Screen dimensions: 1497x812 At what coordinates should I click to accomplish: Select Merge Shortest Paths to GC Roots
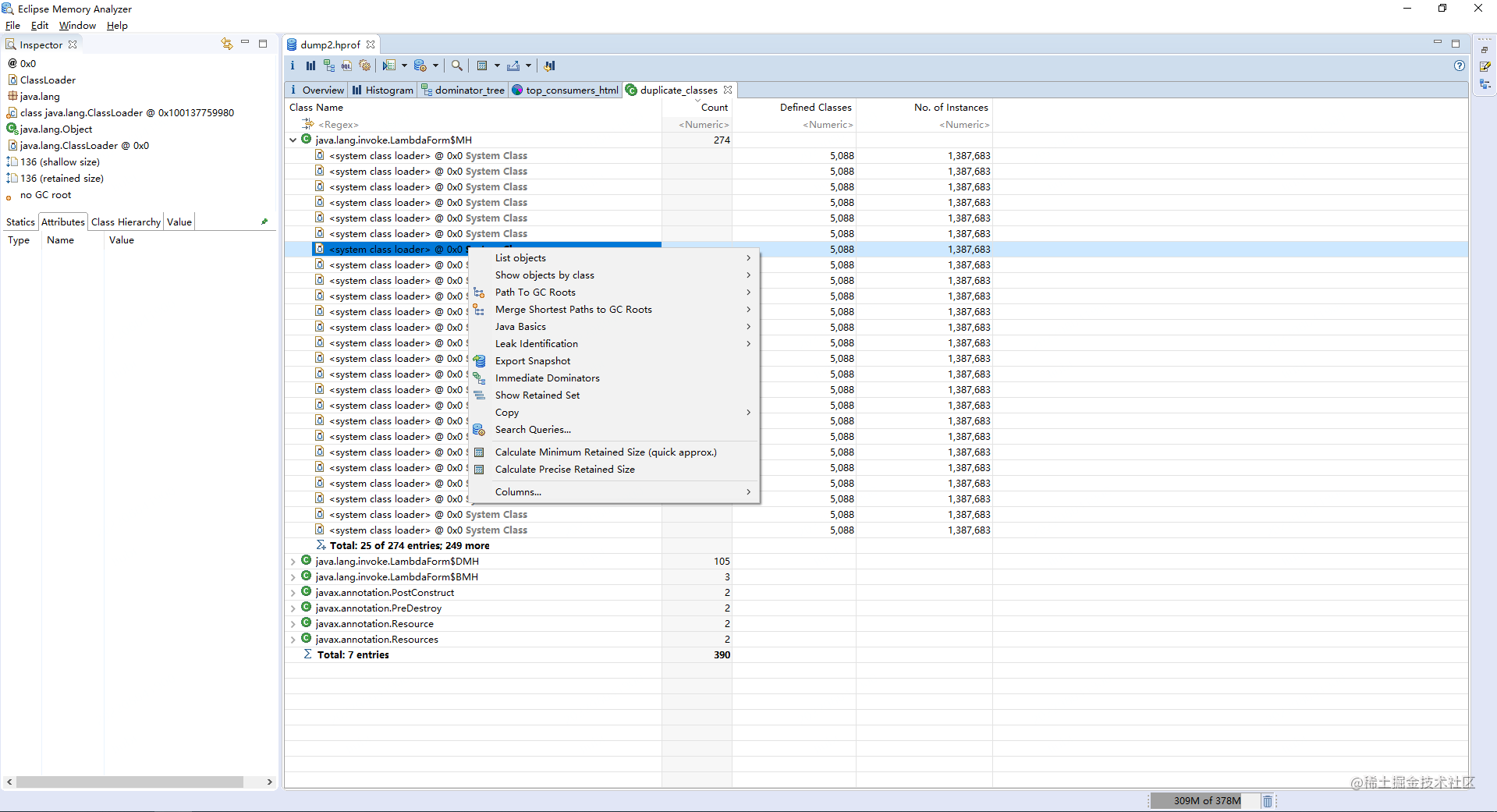(614, 310)
